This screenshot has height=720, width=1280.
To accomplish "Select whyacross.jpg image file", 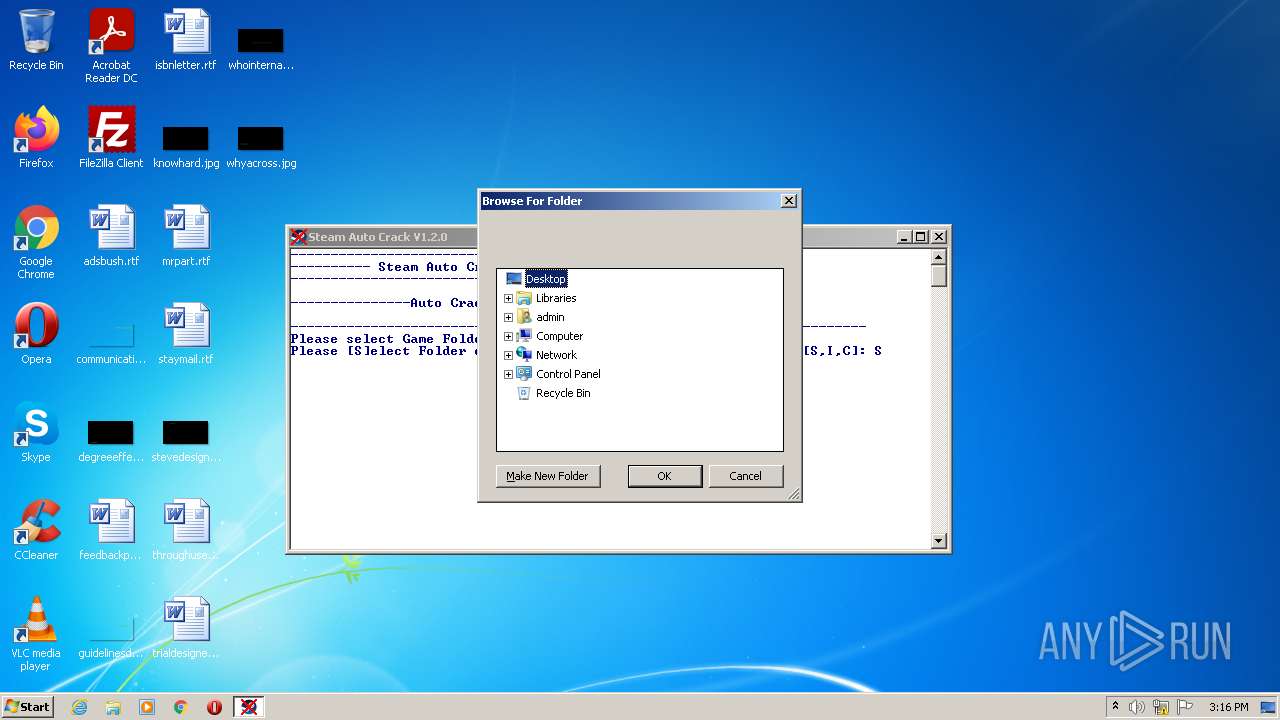I will point(261,144).
